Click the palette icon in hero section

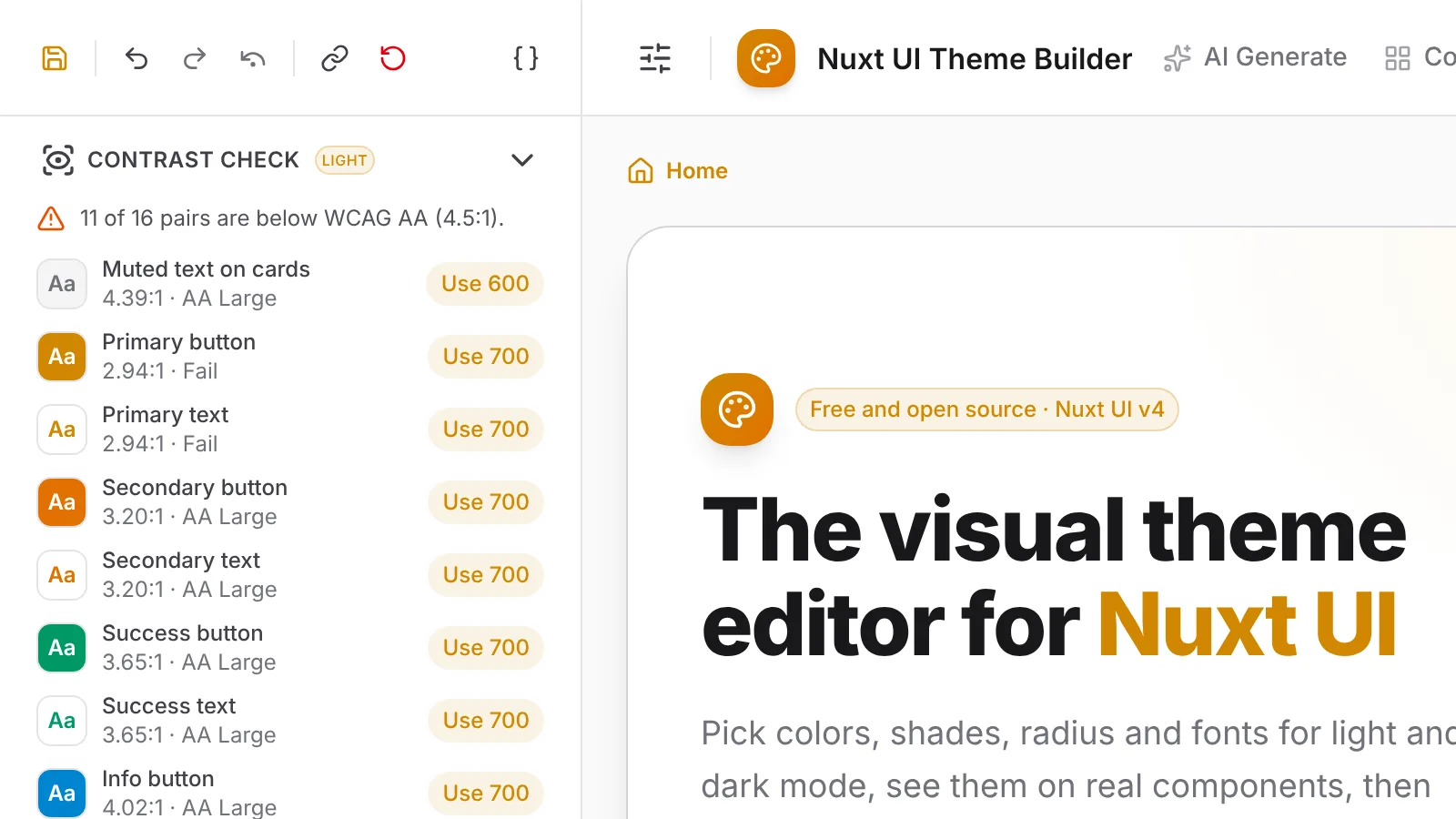click(737, 409)
